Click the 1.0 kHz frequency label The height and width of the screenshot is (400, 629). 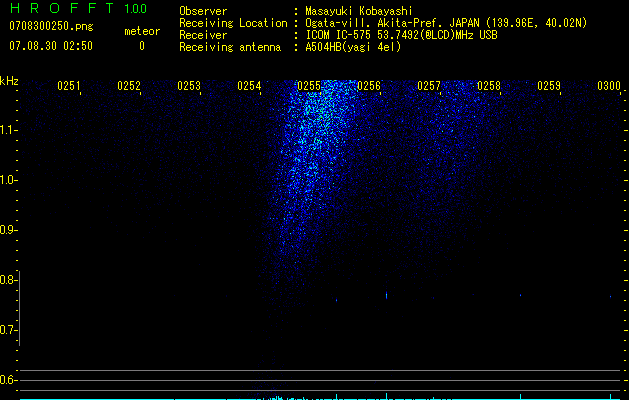(x=8, y=180)
